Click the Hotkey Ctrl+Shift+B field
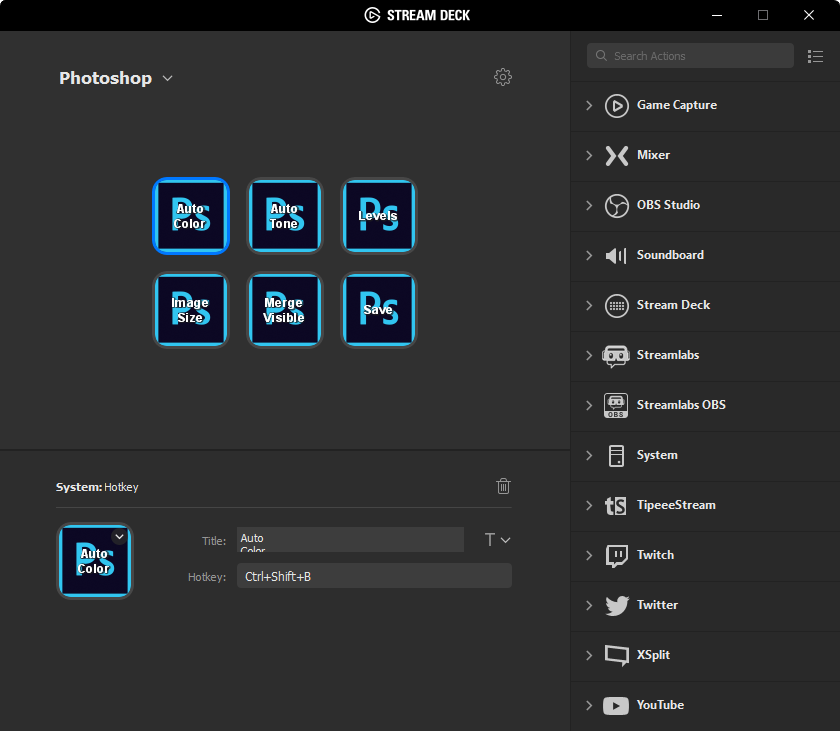This screenshot has height=731, width=840. pos(374,576)
